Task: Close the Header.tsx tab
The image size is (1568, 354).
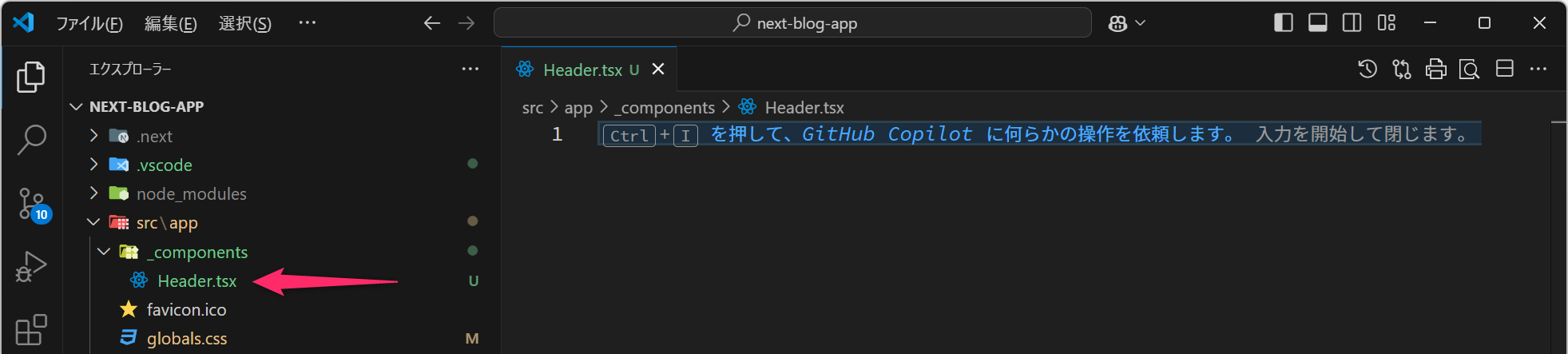Action: (658, 70)
